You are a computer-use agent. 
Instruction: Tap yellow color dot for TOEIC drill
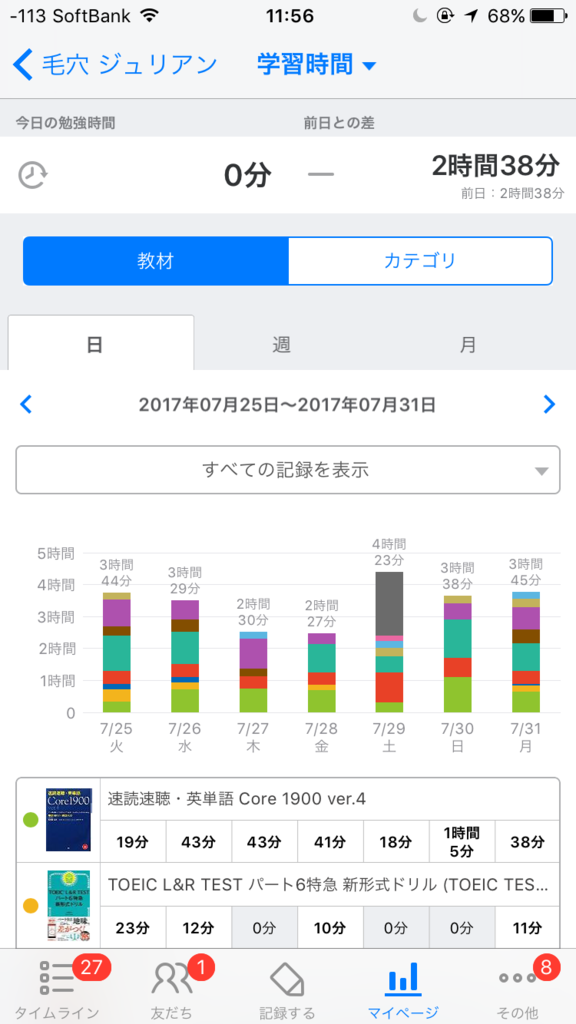point(30,906)
